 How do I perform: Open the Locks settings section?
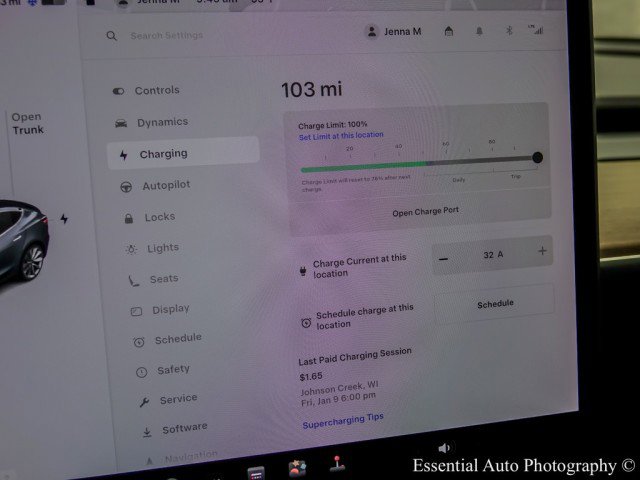tap(159, 217)
